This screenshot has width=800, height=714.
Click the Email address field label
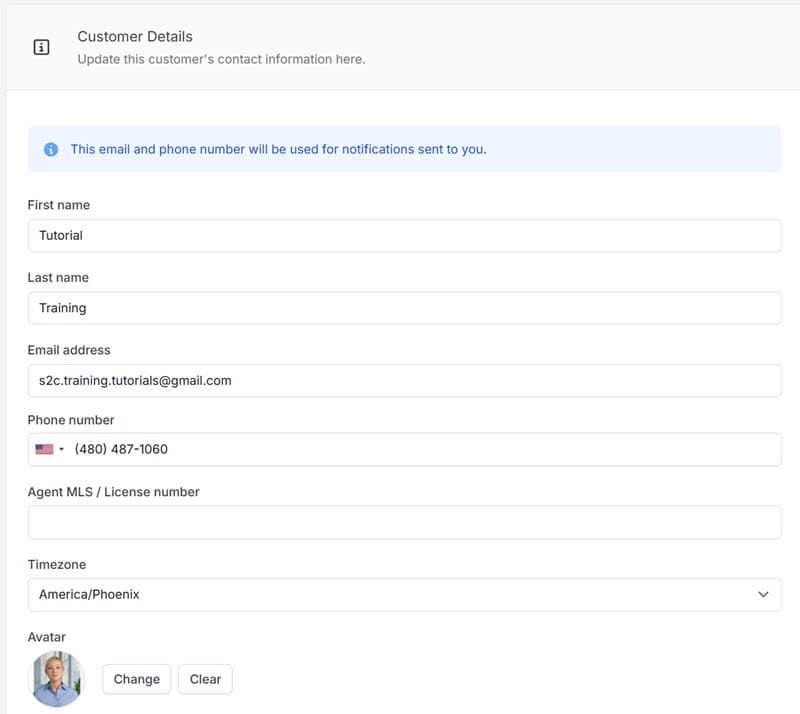click(x=69, y=350)
